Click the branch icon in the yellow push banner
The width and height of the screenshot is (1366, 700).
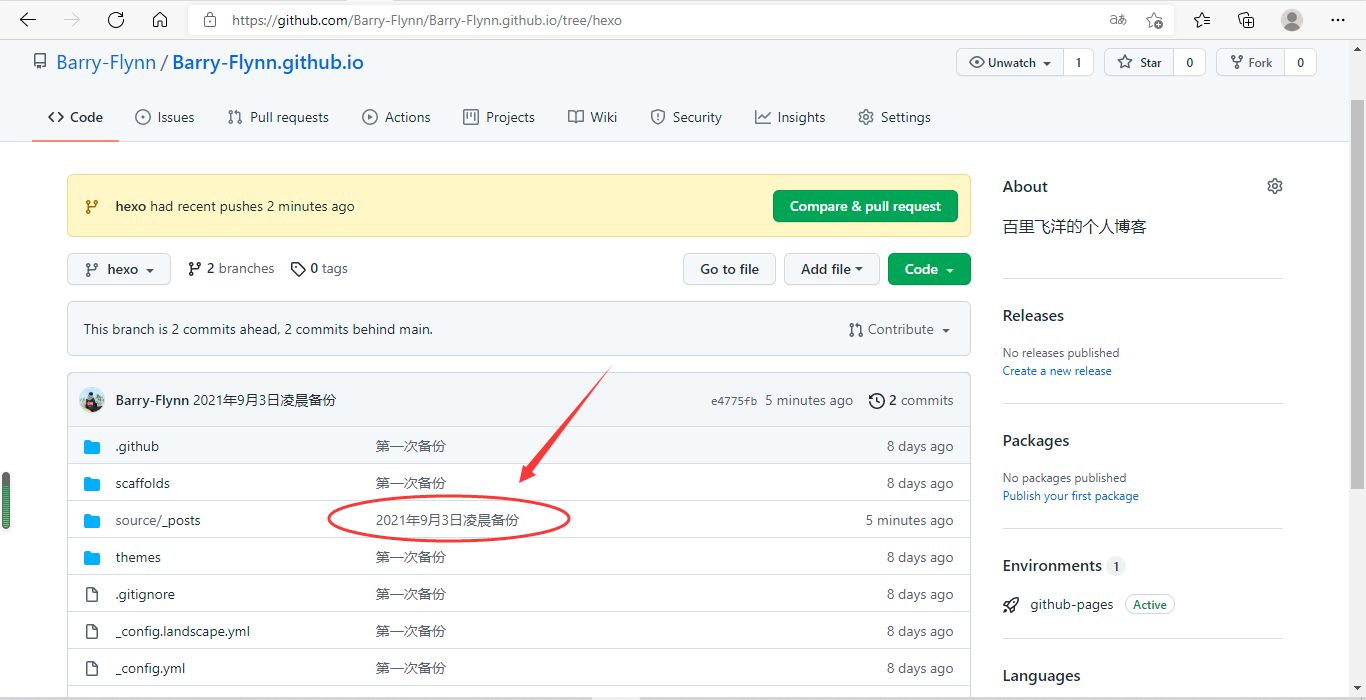coord(92,207)
